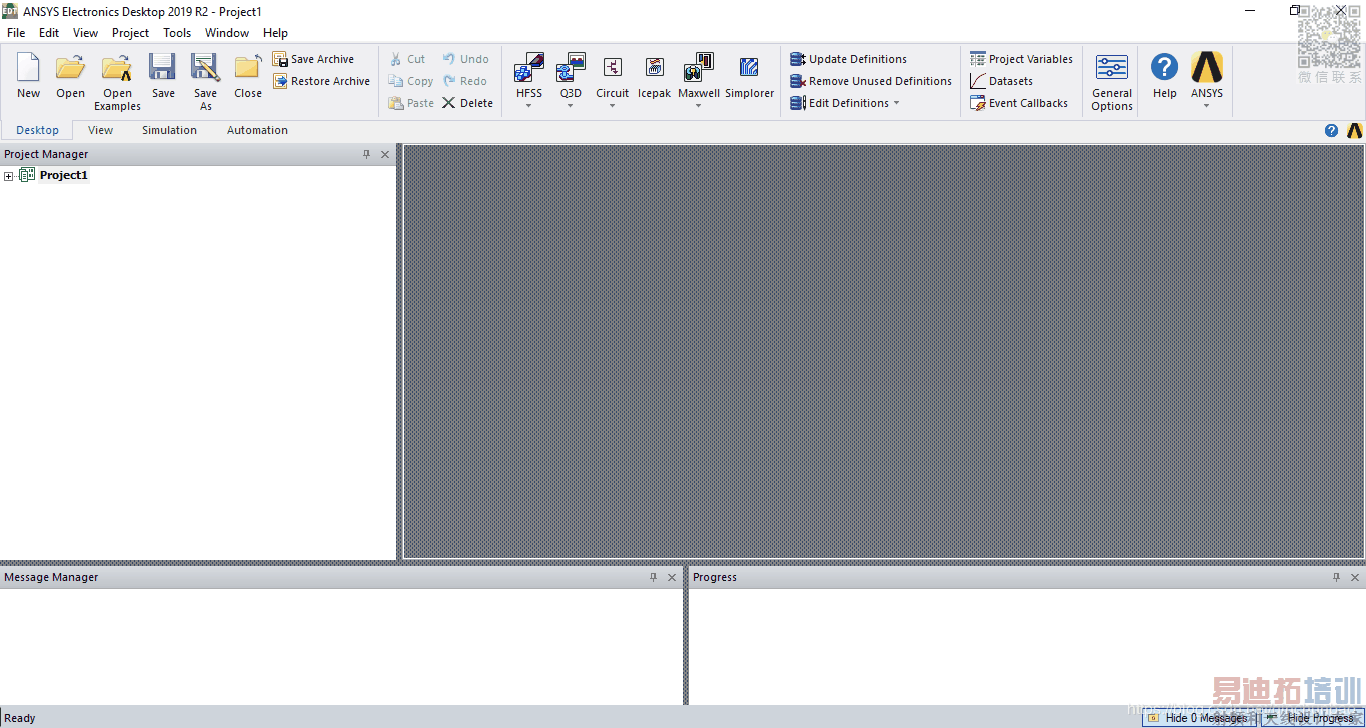The image size is (1366, 728).
Task: Undo the last action from the ribbon
Action: pos(465,59)
